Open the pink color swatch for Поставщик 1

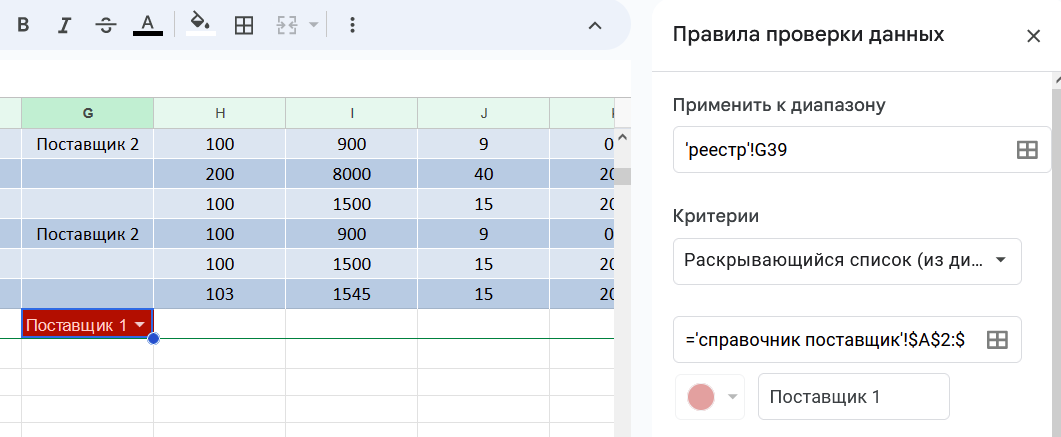coord(710,397)
